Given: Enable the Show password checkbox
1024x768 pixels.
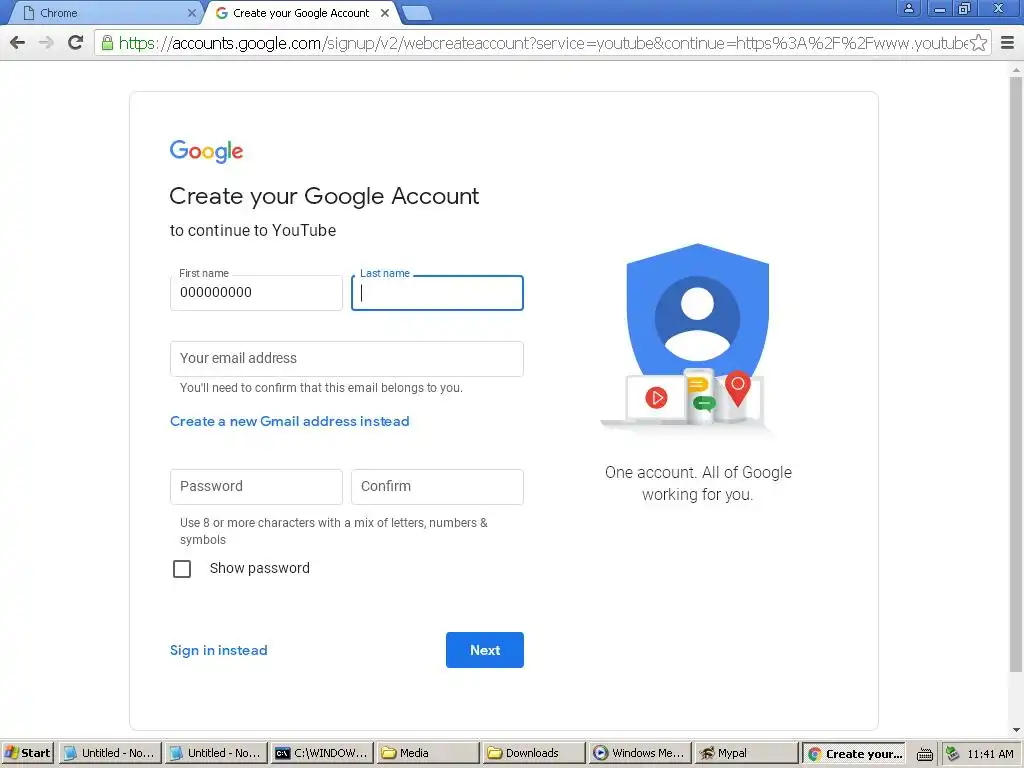Looking at the screenshot, I should tap(182, 569).
